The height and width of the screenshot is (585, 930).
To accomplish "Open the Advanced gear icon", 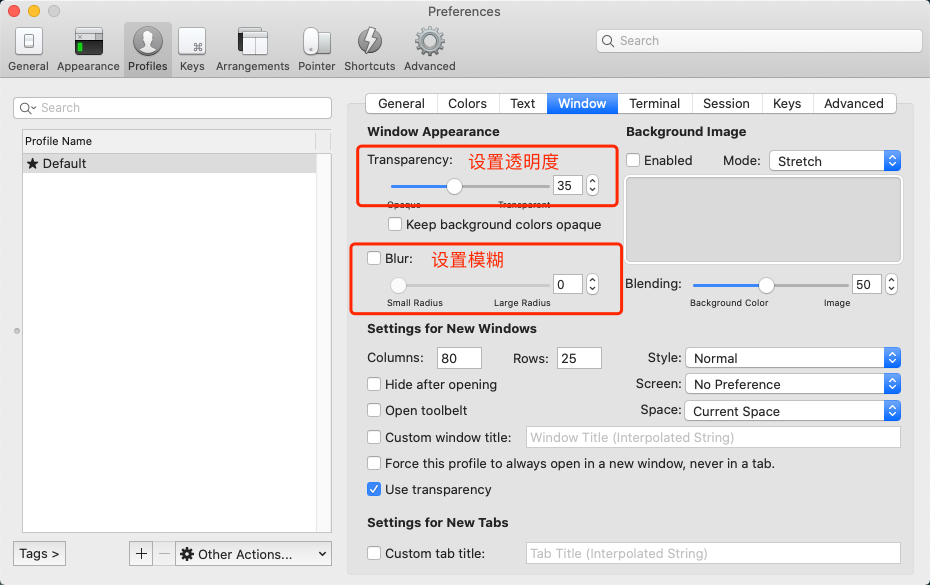I will [430, 42].
